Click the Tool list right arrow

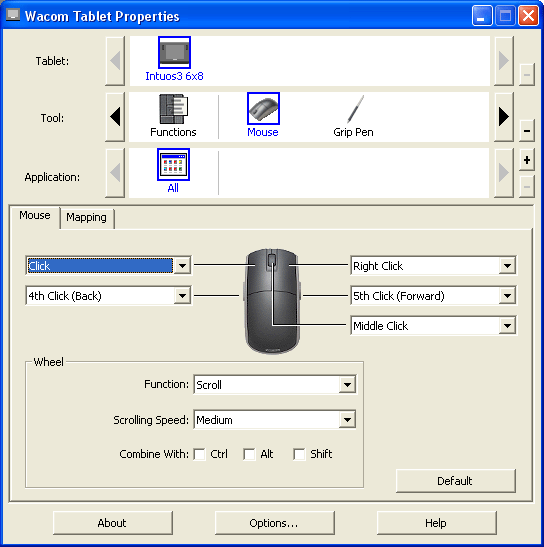pos(504,117)
